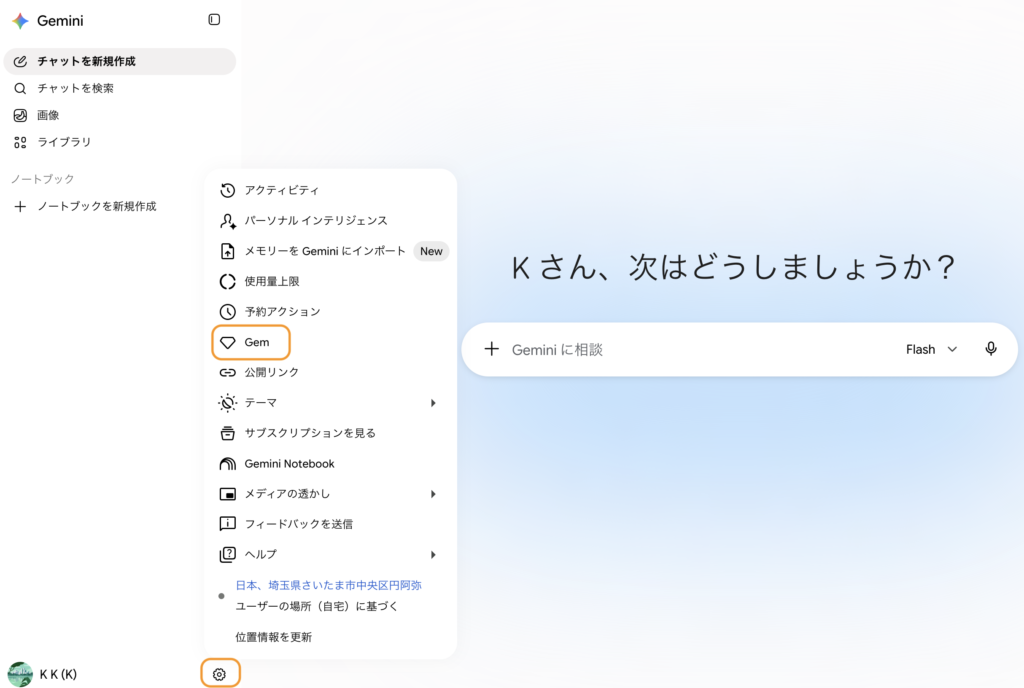Click the plus icon beside ノートブックを新規作成

pyautogui.click(x=20, y=206)
